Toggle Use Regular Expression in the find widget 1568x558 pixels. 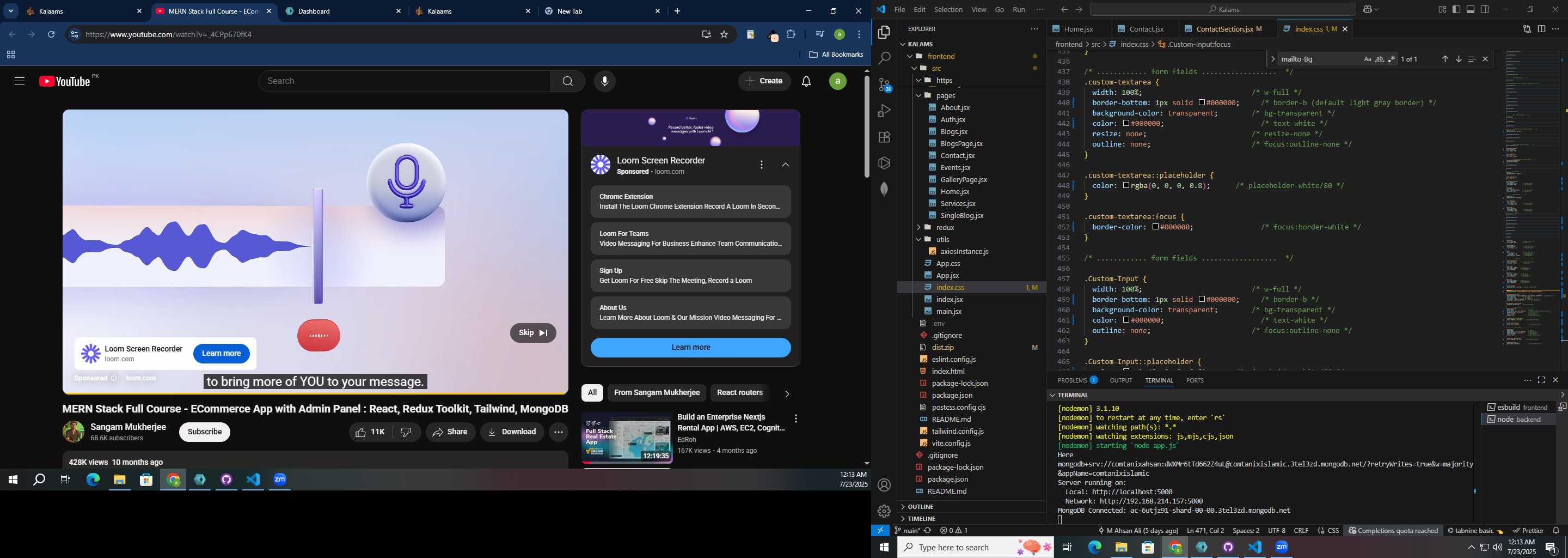pyautogui.click(x=1392, y=59)
